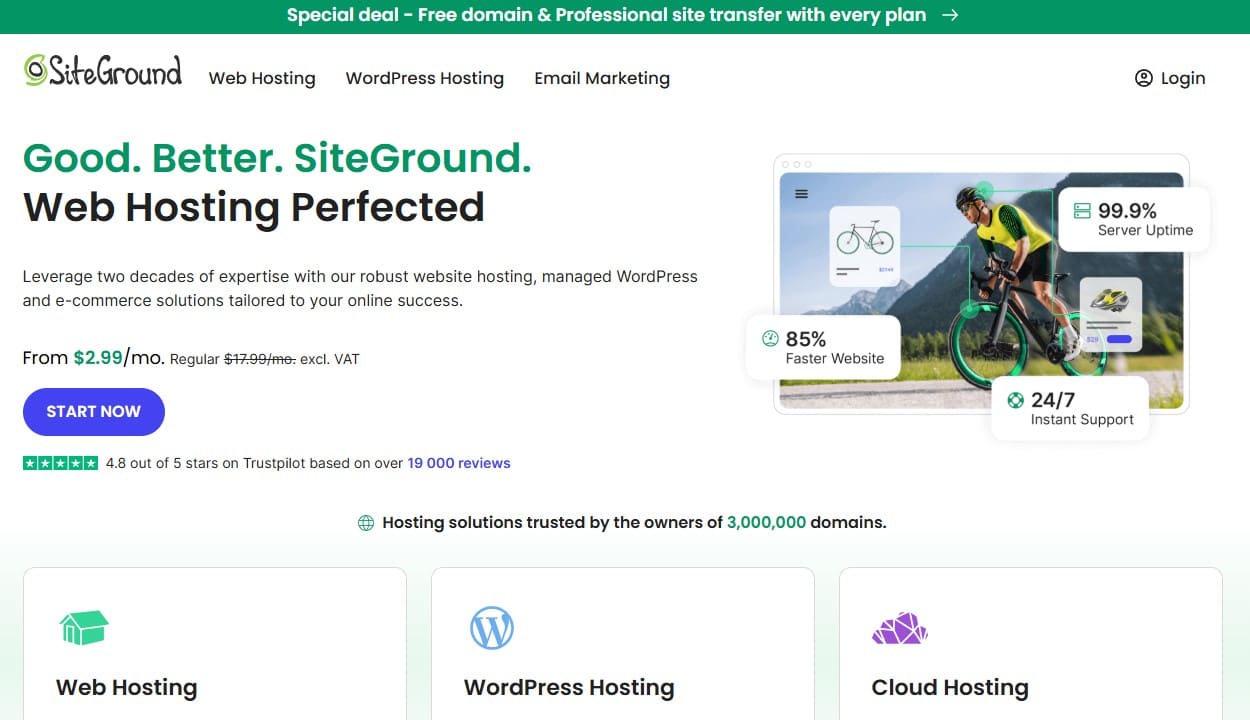Screen dimensions: 1250x720
Task: Click the START NOW button
Action: (x=93, y=411)
